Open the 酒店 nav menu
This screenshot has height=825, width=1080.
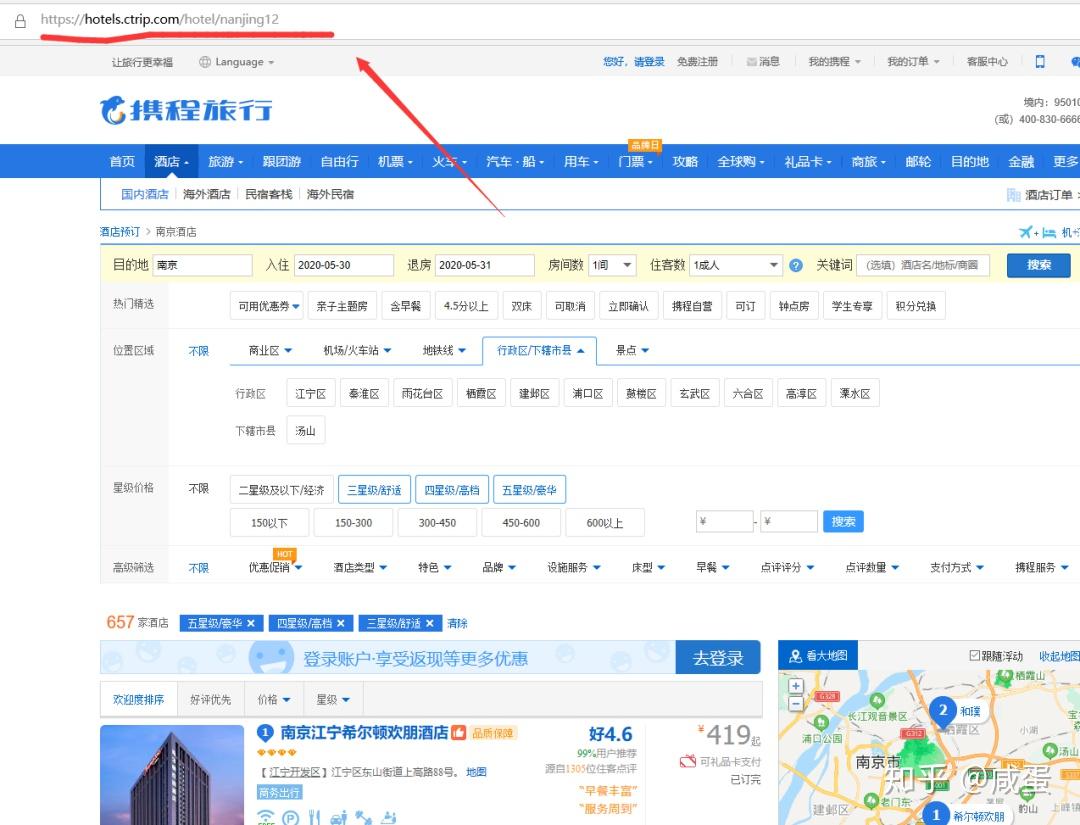click(172, 161)
